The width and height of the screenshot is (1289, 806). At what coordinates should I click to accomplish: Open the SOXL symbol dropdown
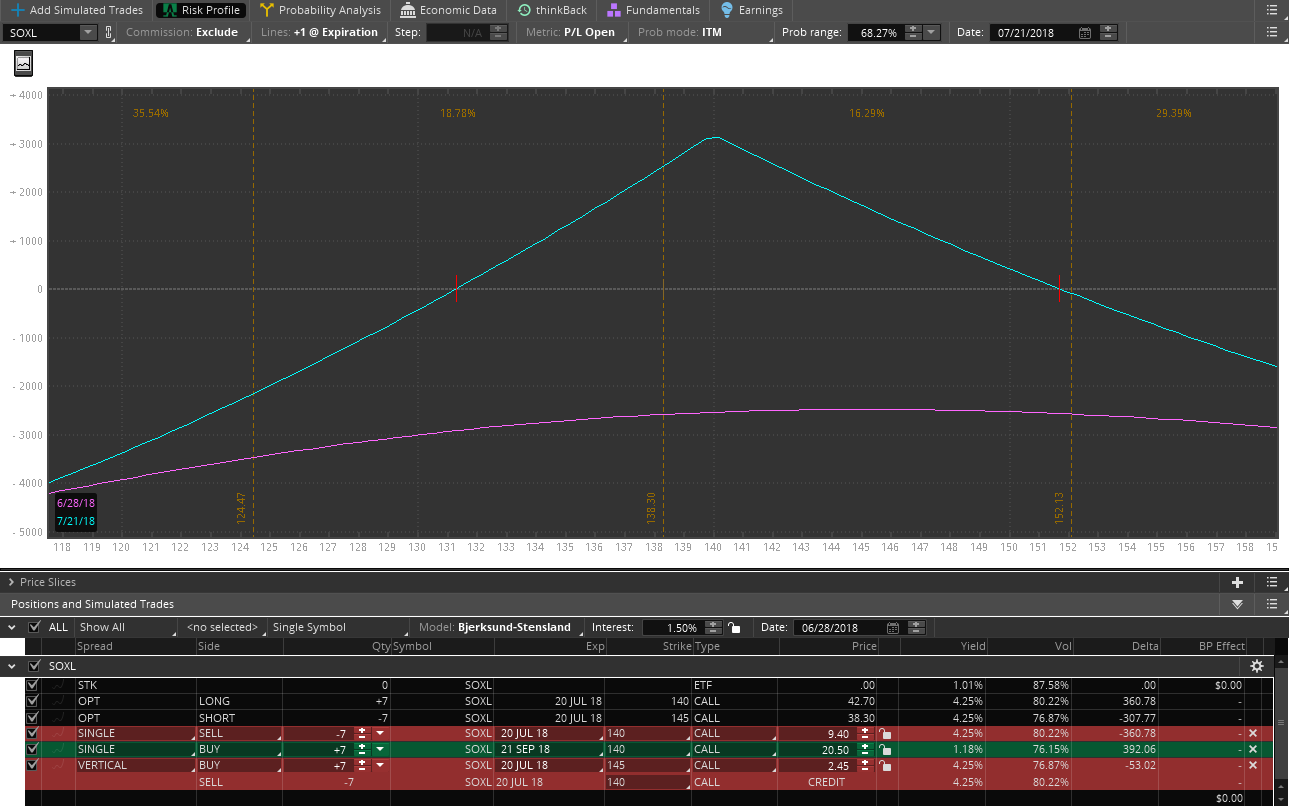87,32
